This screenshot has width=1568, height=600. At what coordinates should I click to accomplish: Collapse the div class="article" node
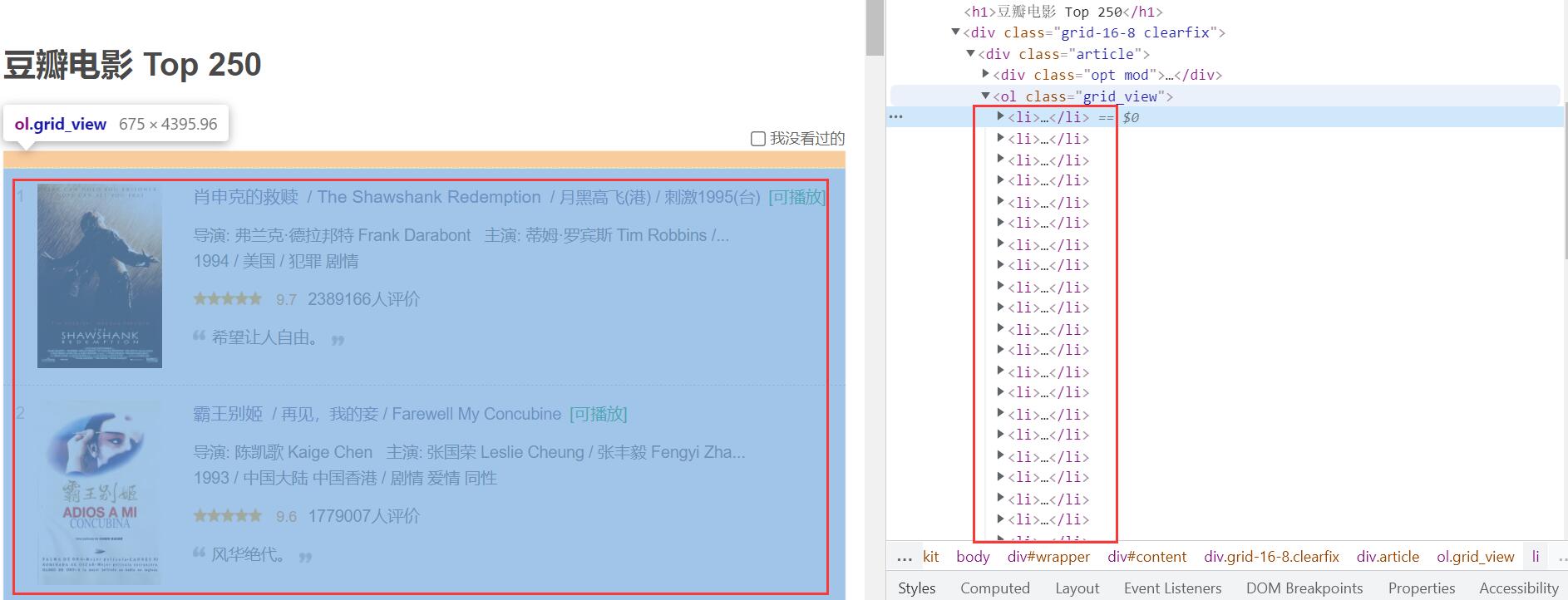click(x=971, y=54)
